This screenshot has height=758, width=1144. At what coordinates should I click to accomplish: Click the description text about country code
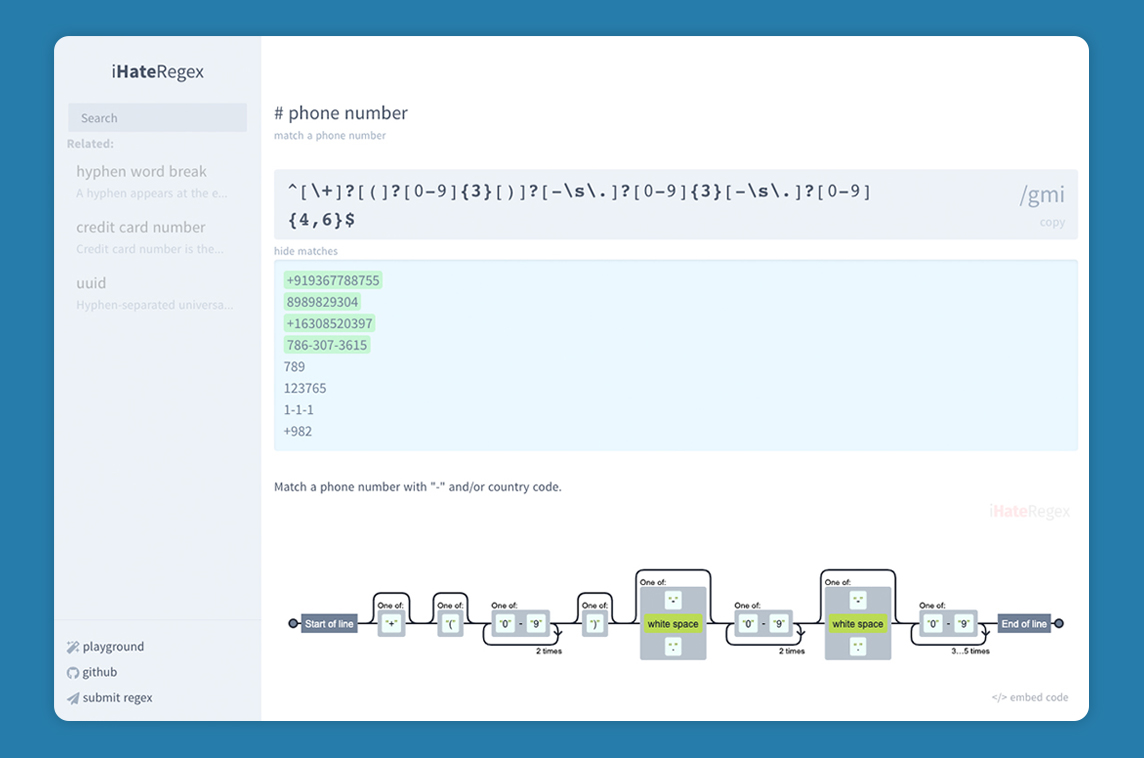(x=418, y=487)
